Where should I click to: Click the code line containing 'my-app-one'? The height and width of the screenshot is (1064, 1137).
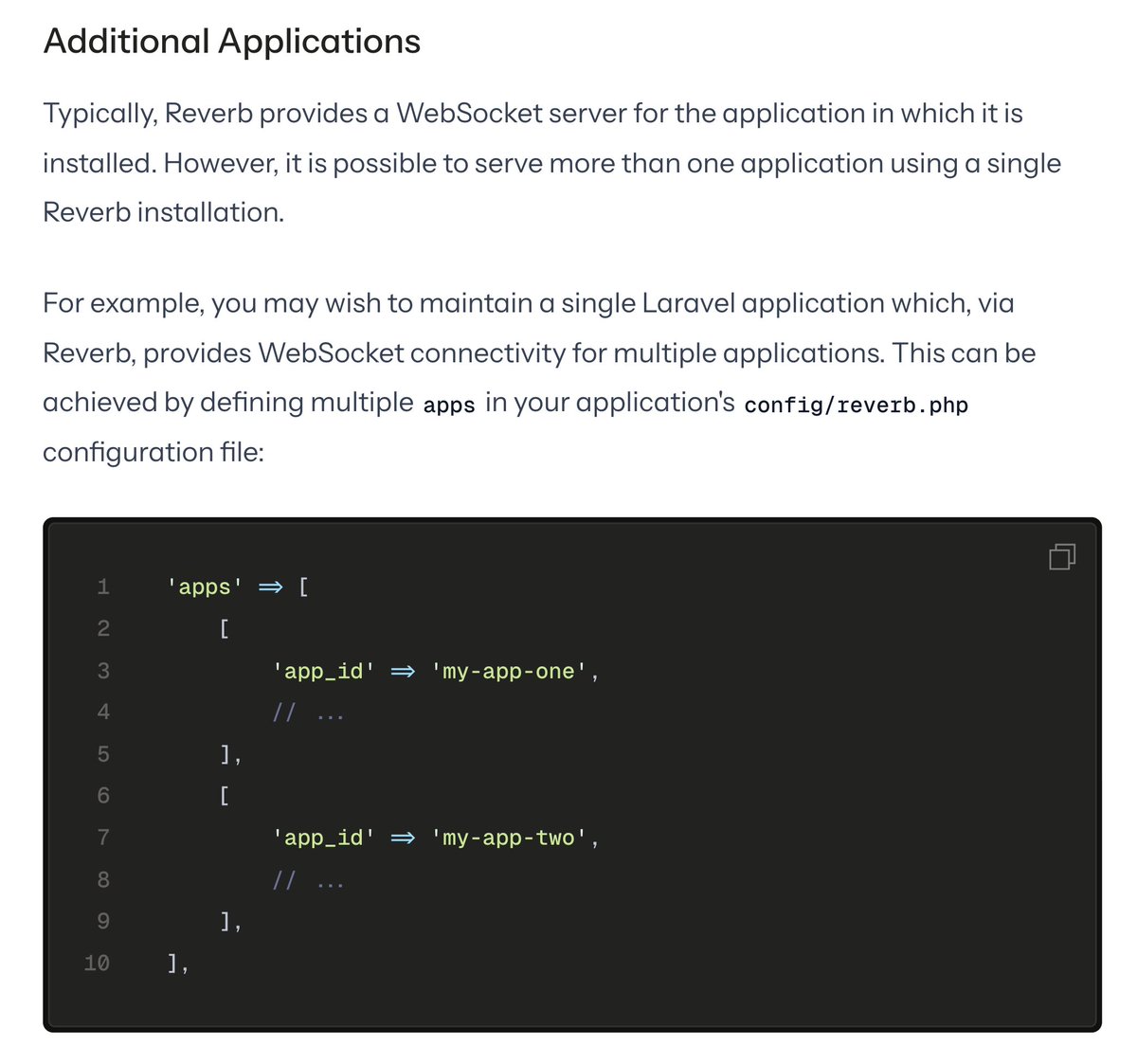437,671
